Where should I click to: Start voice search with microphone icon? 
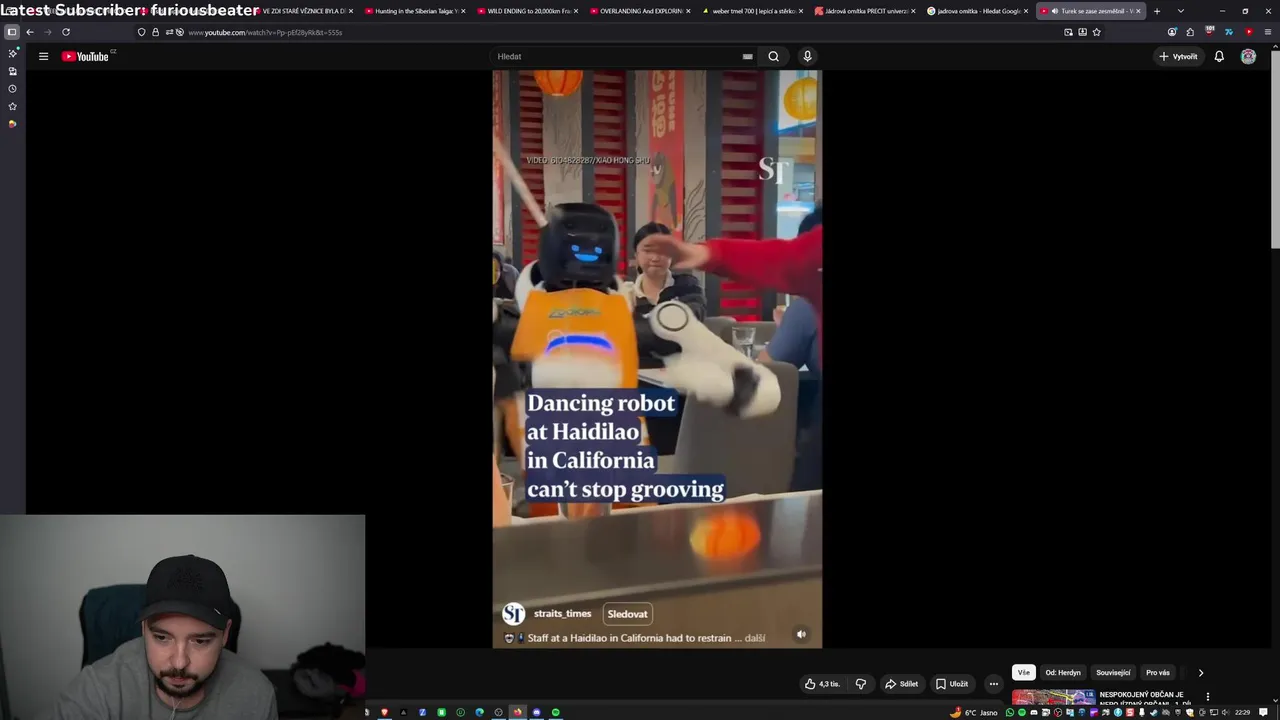pos(807,56)
